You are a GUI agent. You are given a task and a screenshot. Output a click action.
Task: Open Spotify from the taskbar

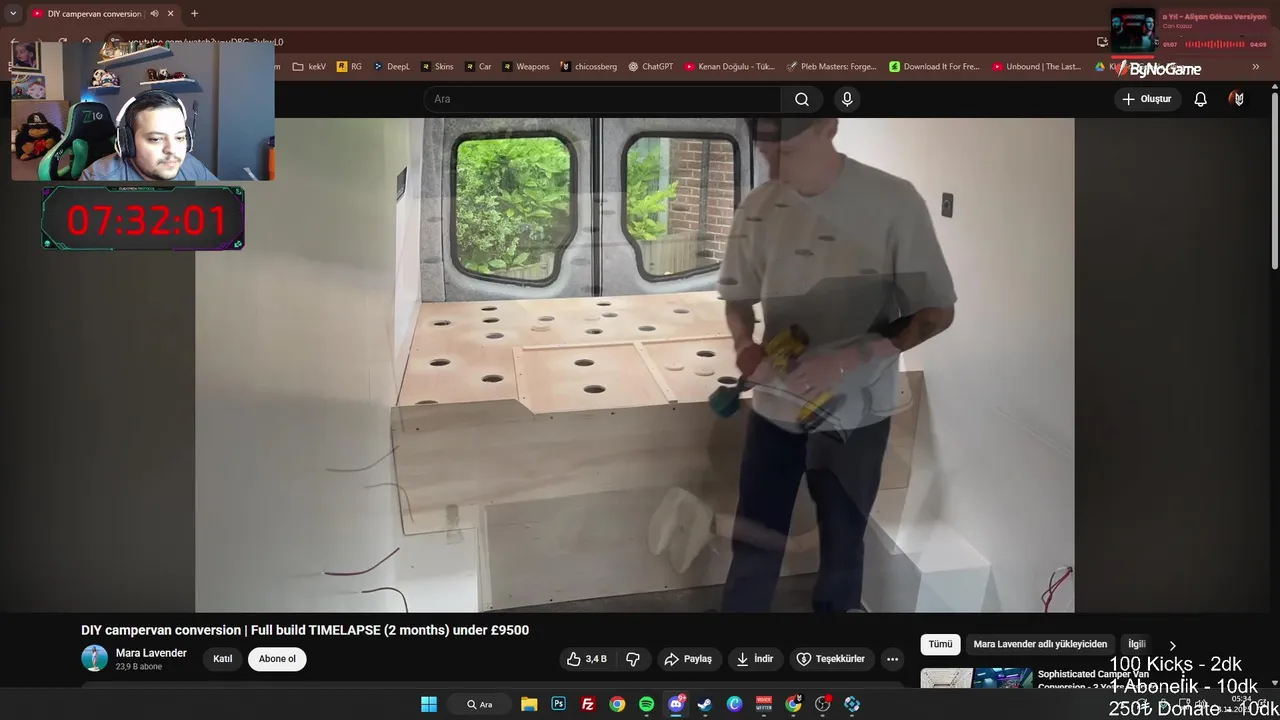(x=646, y=704)
